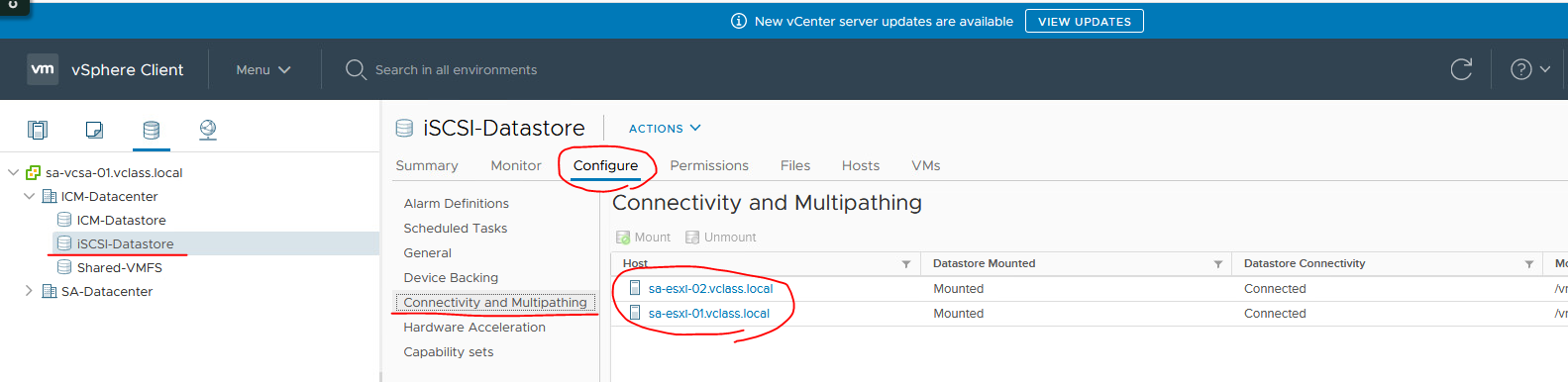Click the datacenter icon beside ICM-Datacenter
Screen dimensions: 1568x382
pos(49,196)
